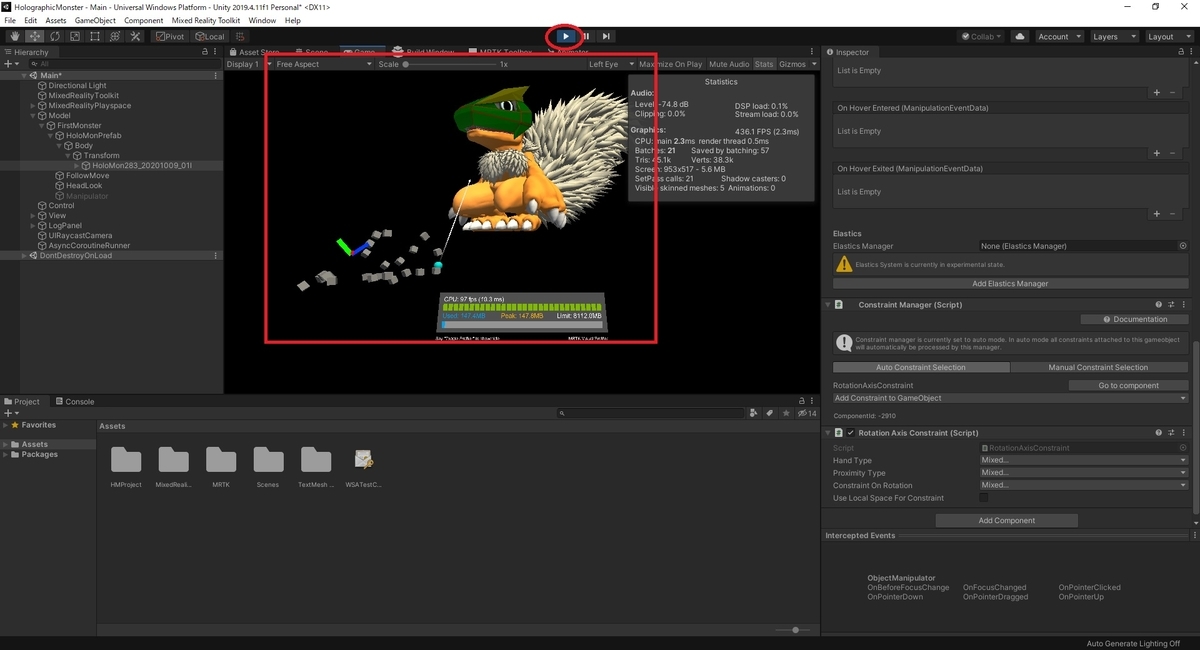Select the Hand tool in toolbar
Screen dimensions: 1200x650
(15, 36)
